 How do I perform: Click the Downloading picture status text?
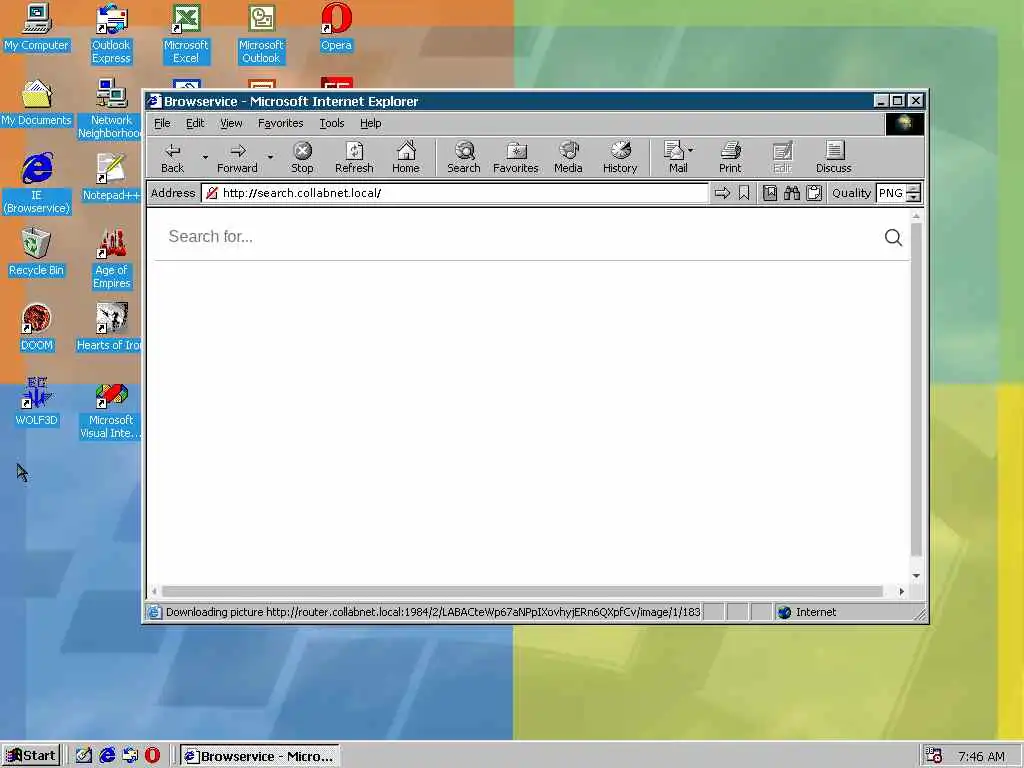pos(433,613)
